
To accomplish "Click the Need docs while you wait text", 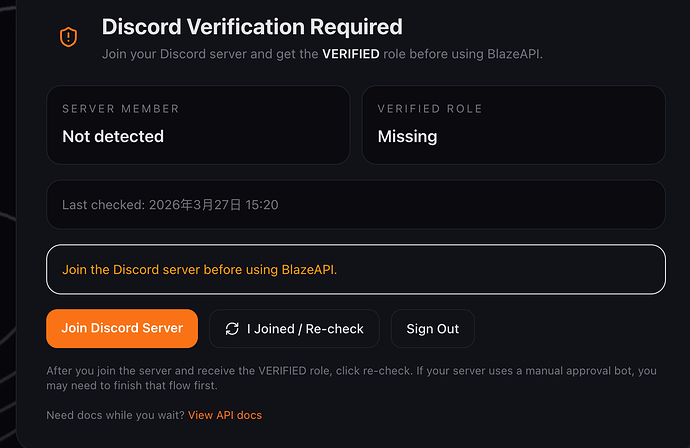I will click(115, 414).
